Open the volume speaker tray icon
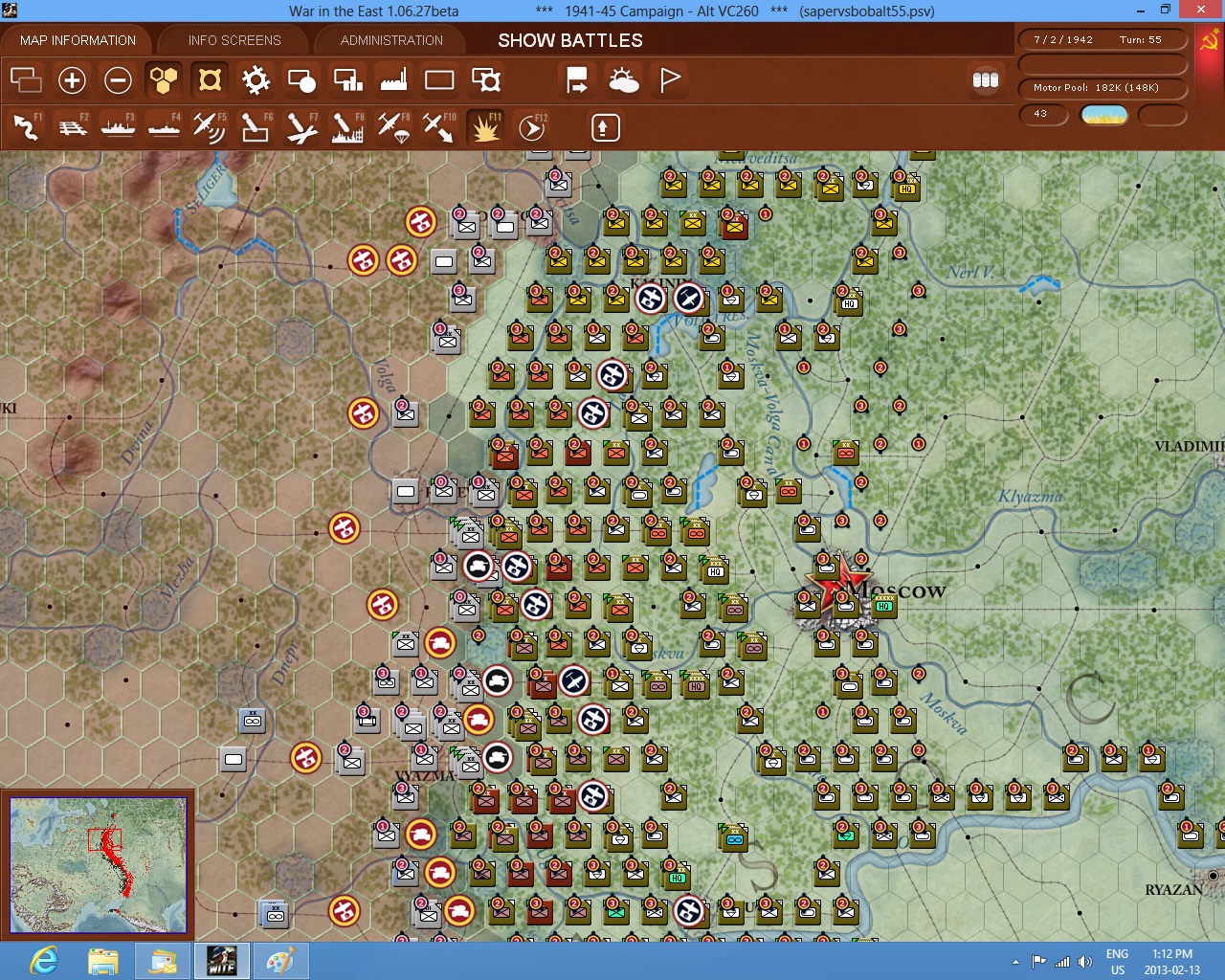 pyautogui.click(x=1084, y=962)
